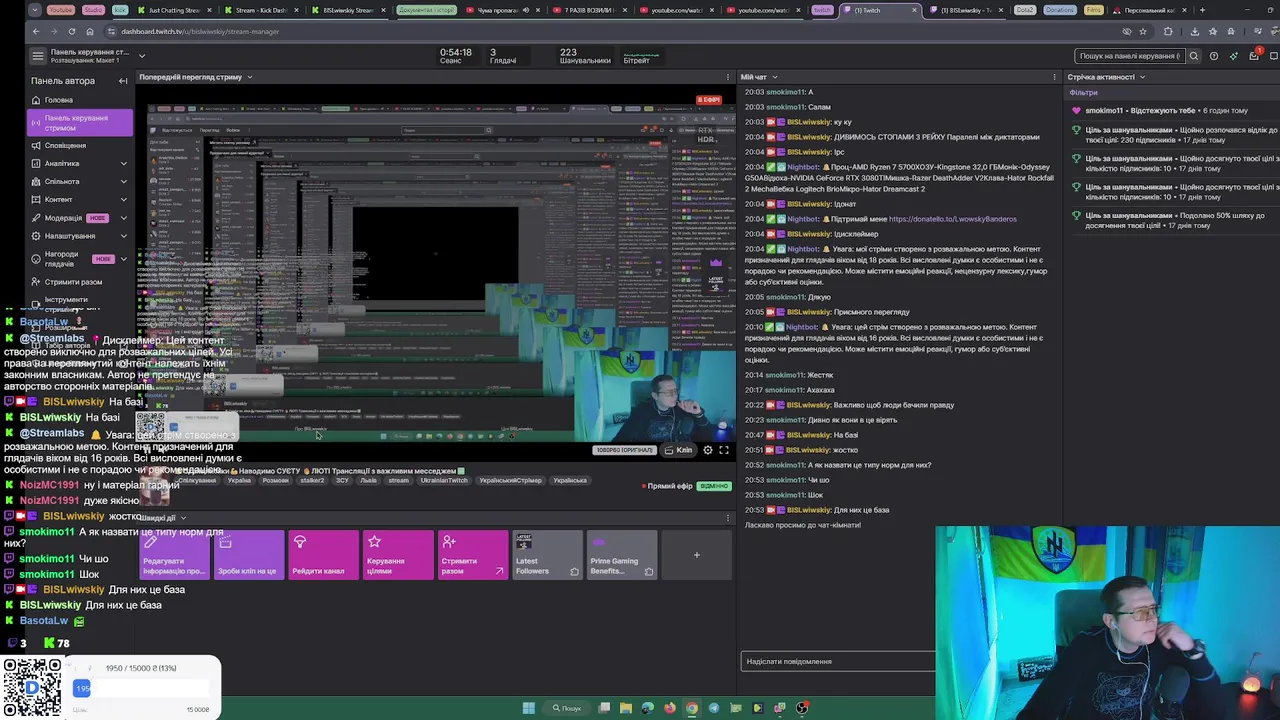Image resolution: width=1280 pixels, height=720 pixels.
Task: Click the ВІДМІННО connection status badge
Action: point(714,486)
